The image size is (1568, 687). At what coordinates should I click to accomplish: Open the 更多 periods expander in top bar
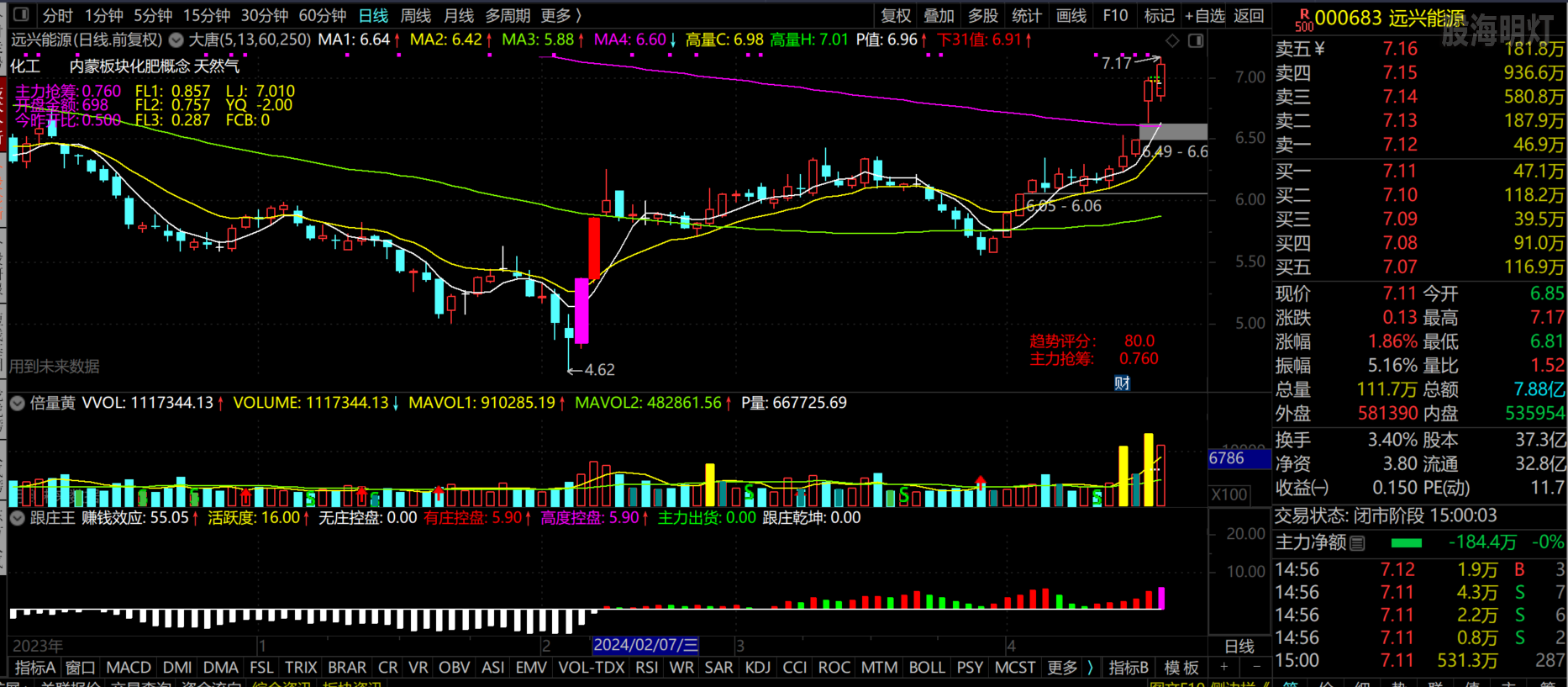561,15
